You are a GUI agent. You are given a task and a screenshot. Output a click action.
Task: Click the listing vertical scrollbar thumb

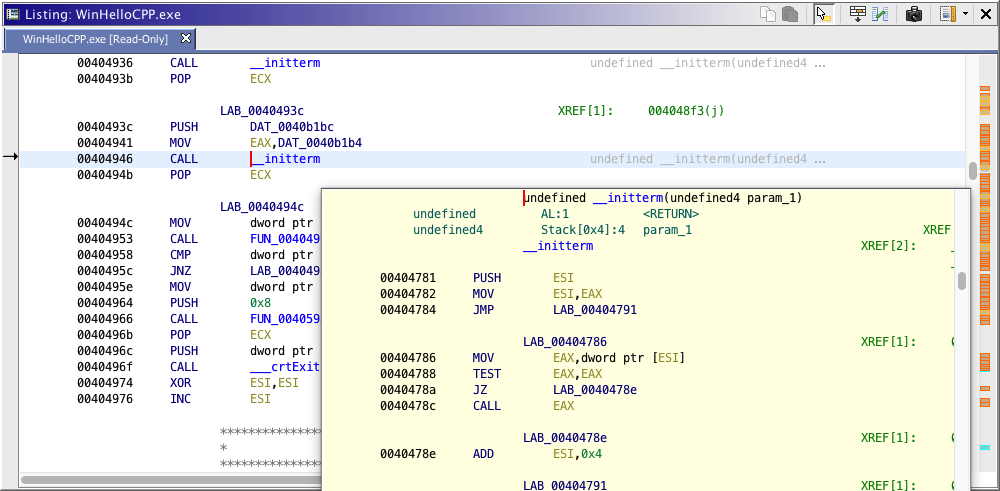click(973, 170)
